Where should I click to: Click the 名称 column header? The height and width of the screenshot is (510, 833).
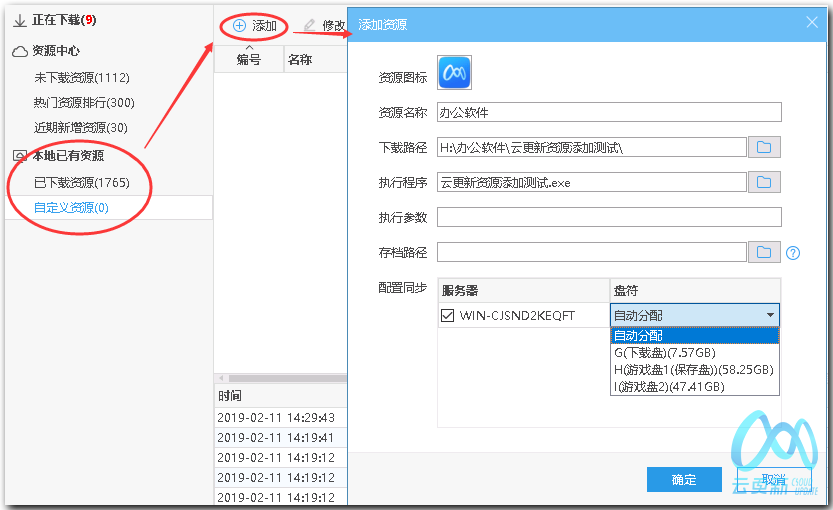coord(316,59)
